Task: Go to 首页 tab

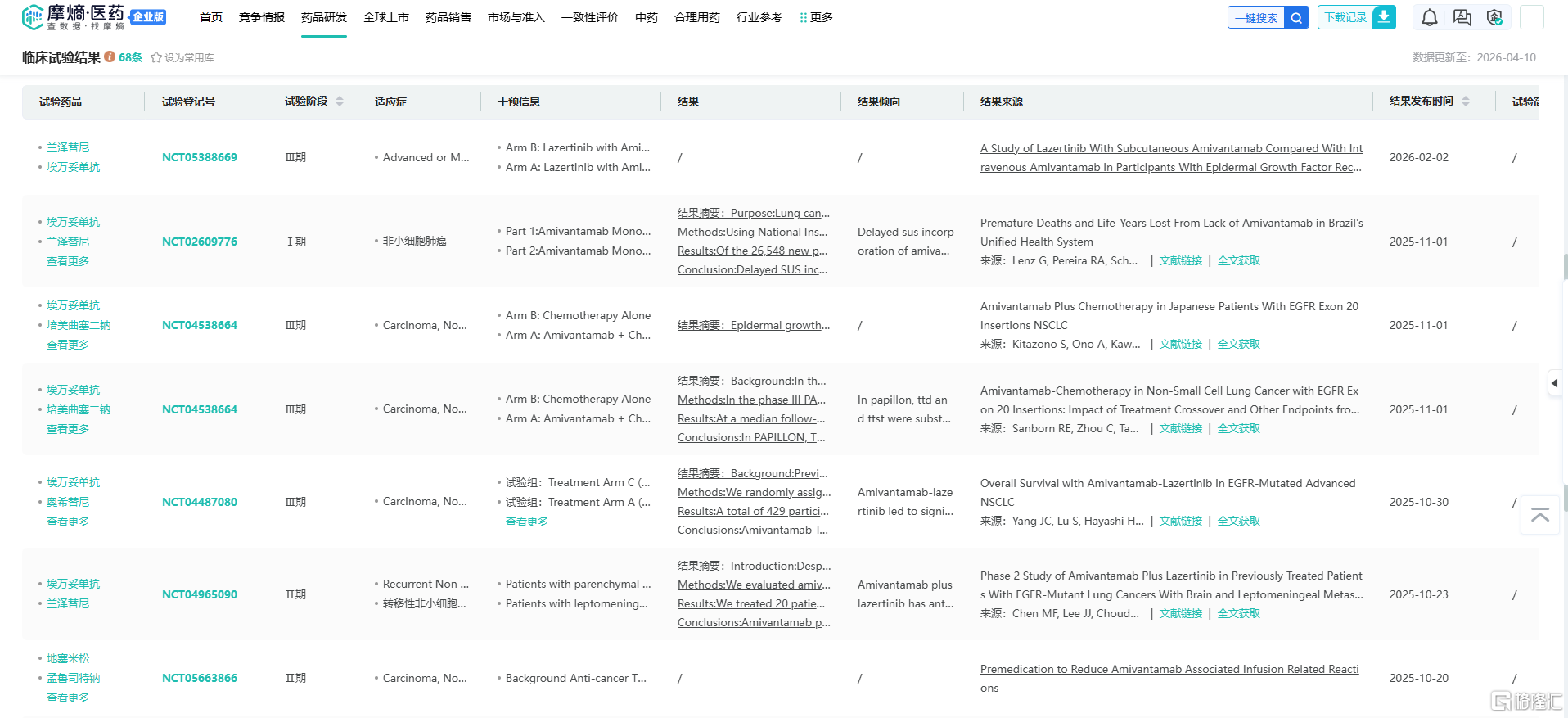Action: coord(211,17)
